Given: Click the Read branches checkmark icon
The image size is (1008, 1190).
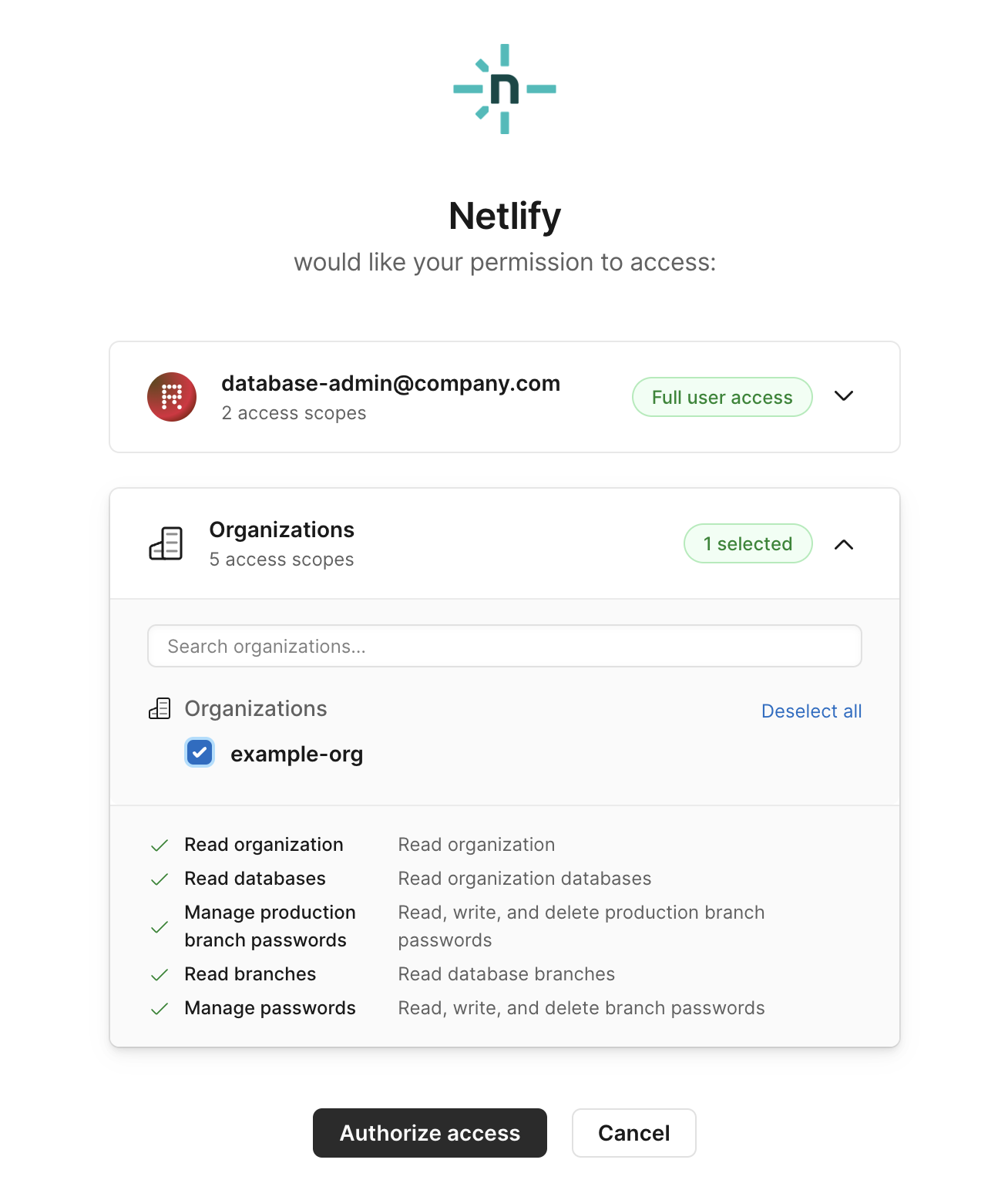Looking at the screenshot, I should (x=160, y=975).
